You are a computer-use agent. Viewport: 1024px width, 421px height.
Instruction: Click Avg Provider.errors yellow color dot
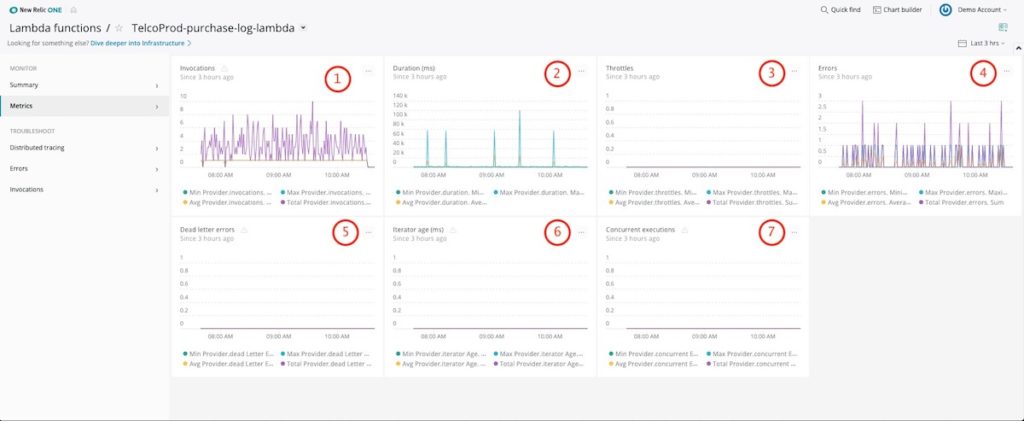(x=824, y=202)
